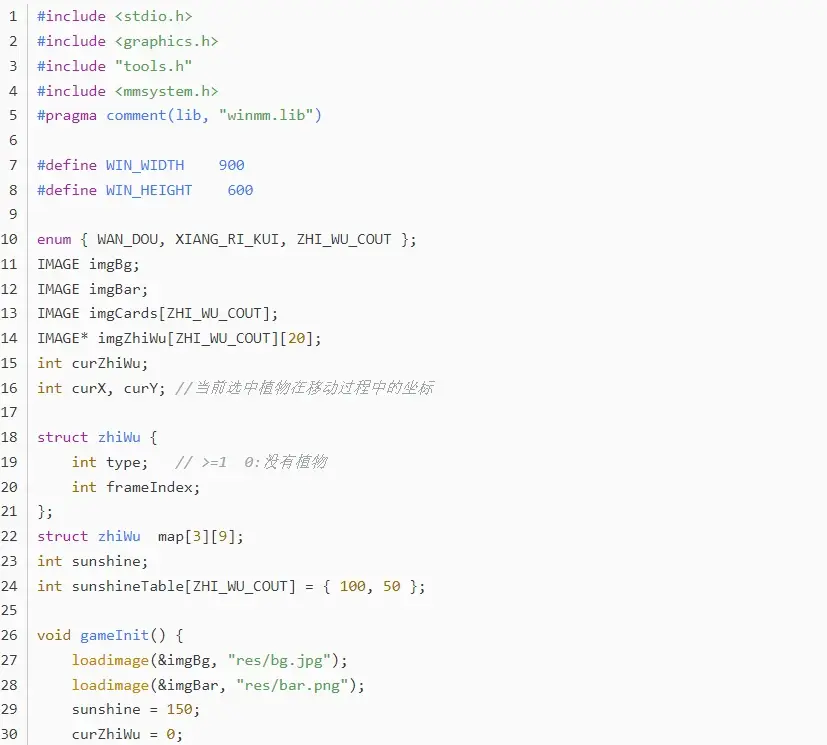Click the WIN_HEIGHT value 600
Viewport: 827px width, 745px height.
[x=240, y=190]
